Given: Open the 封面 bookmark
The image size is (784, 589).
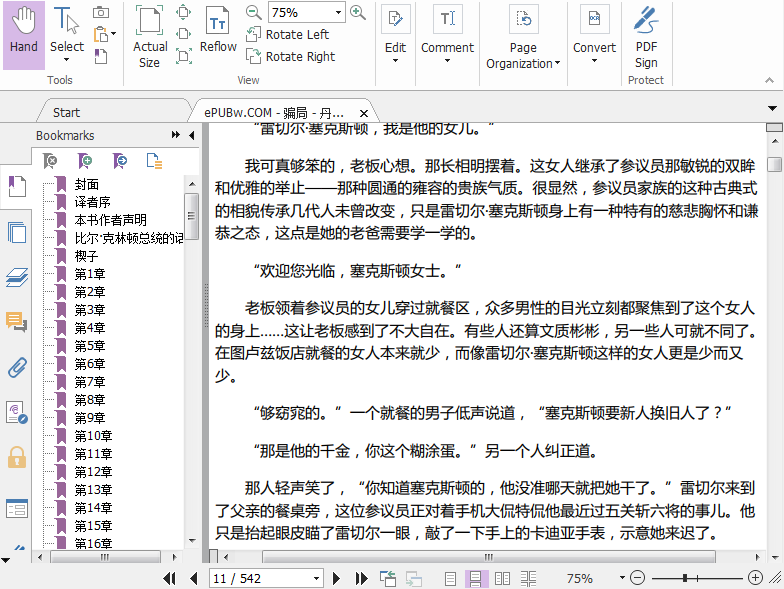Looking at the screenshot, I should (86, 184).
